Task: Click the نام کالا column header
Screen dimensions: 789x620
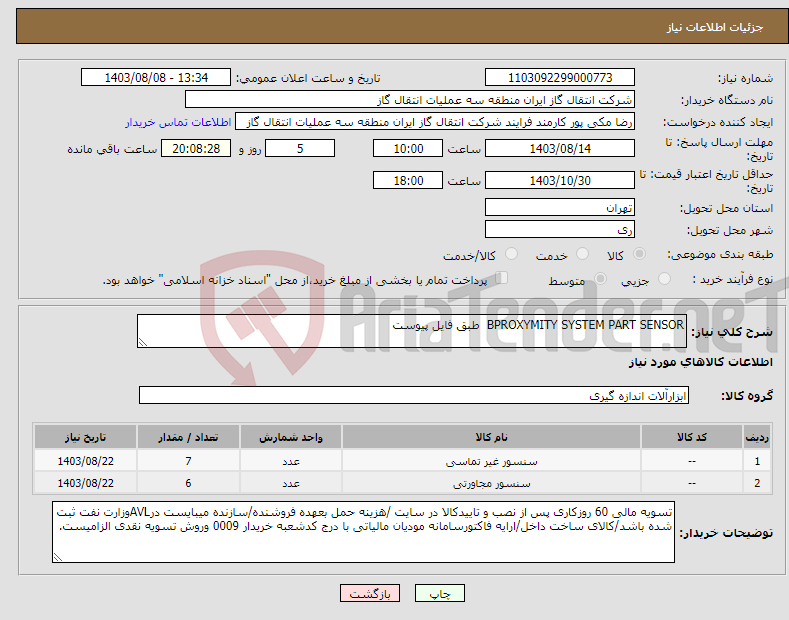Action: [x=491, y=437]
